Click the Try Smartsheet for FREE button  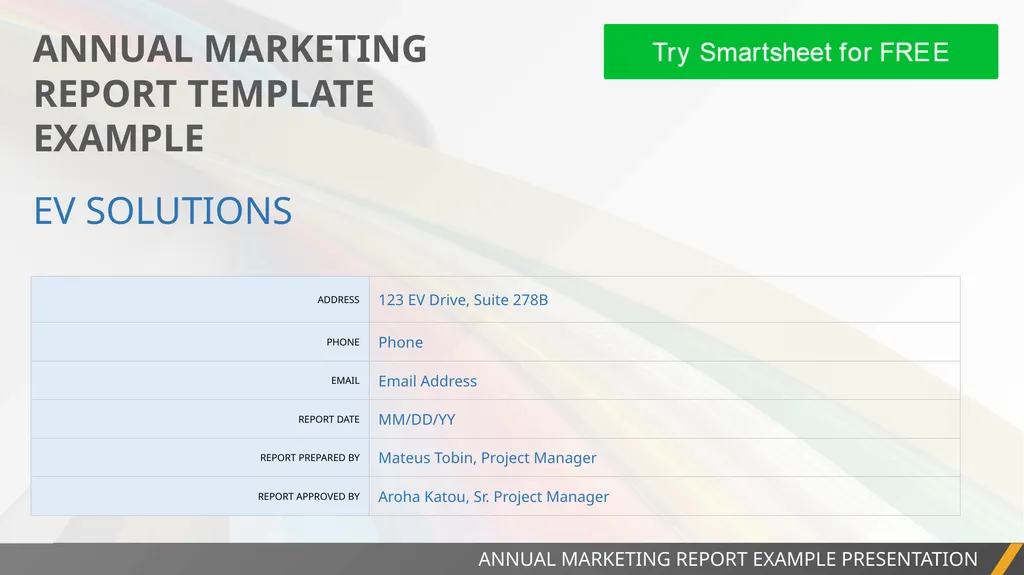coord(801,52)
